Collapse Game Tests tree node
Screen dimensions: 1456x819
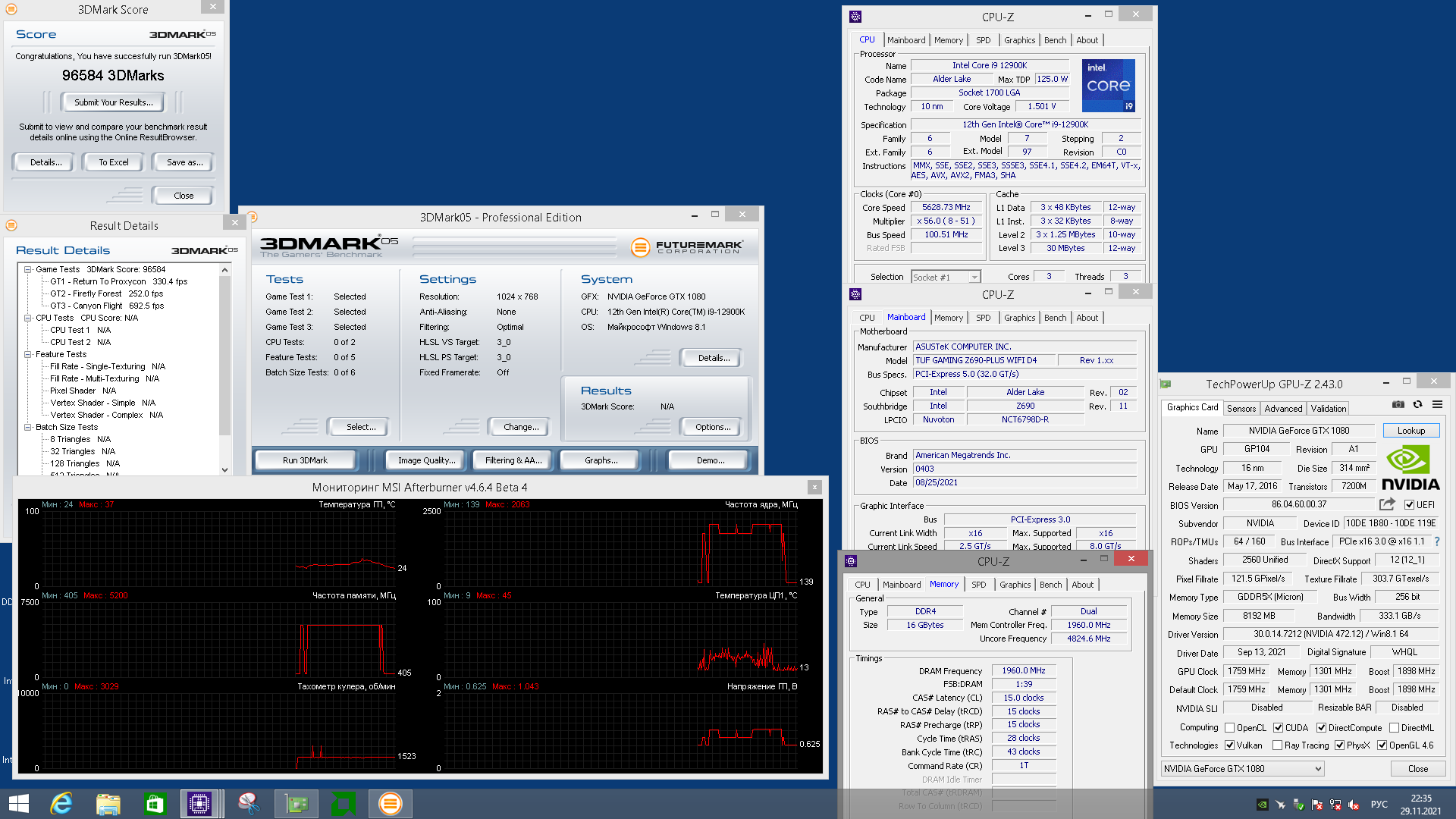coord(27,269)
